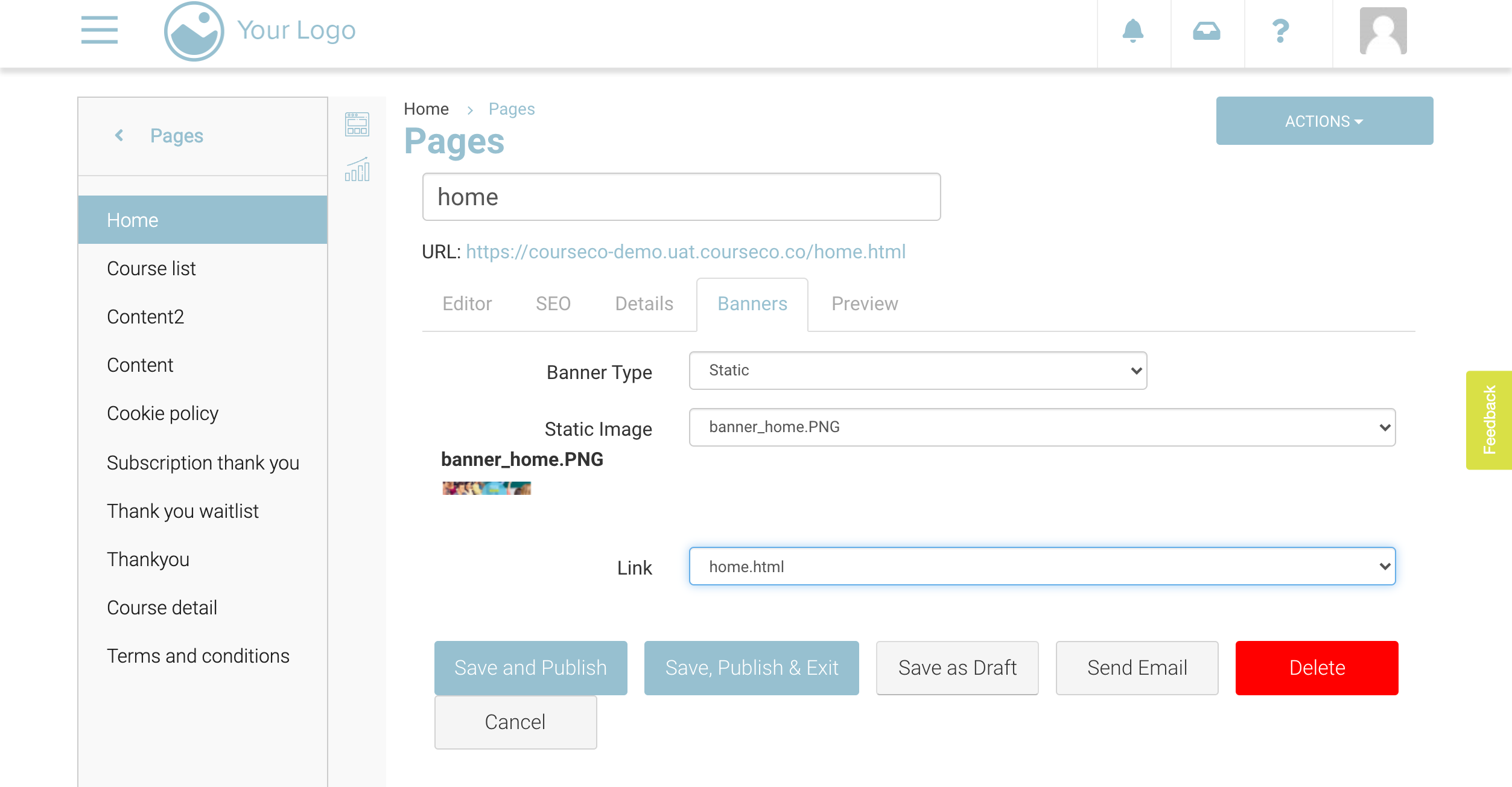Click the red Delete button
Screen dimensions: 1512x787
[x=1316, y=668]
